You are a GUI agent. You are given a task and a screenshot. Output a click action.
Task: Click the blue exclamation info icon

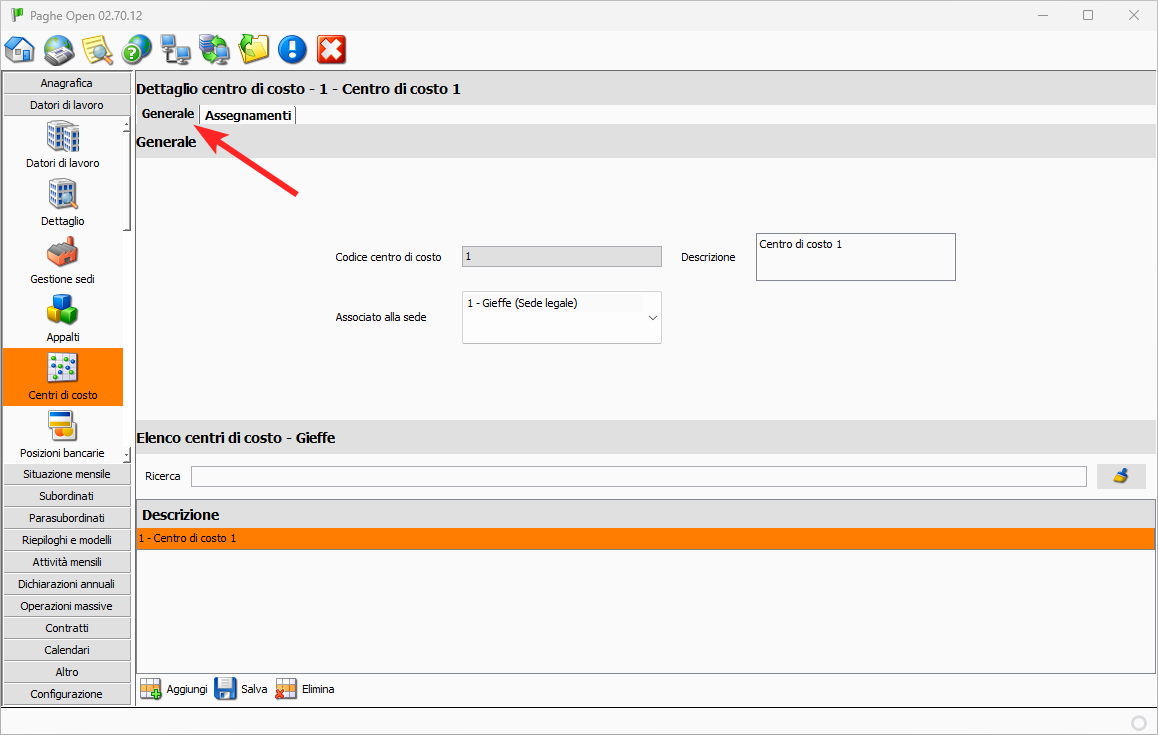292,49
